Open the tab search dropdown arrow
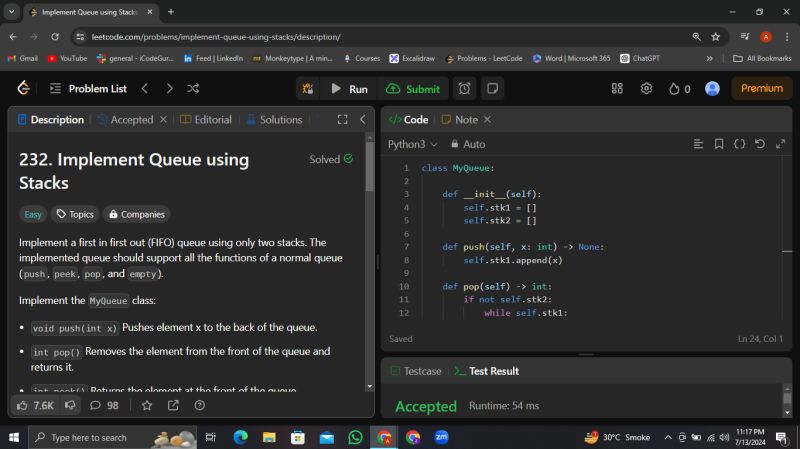This screenshot has height=449, width=800. 11,12
